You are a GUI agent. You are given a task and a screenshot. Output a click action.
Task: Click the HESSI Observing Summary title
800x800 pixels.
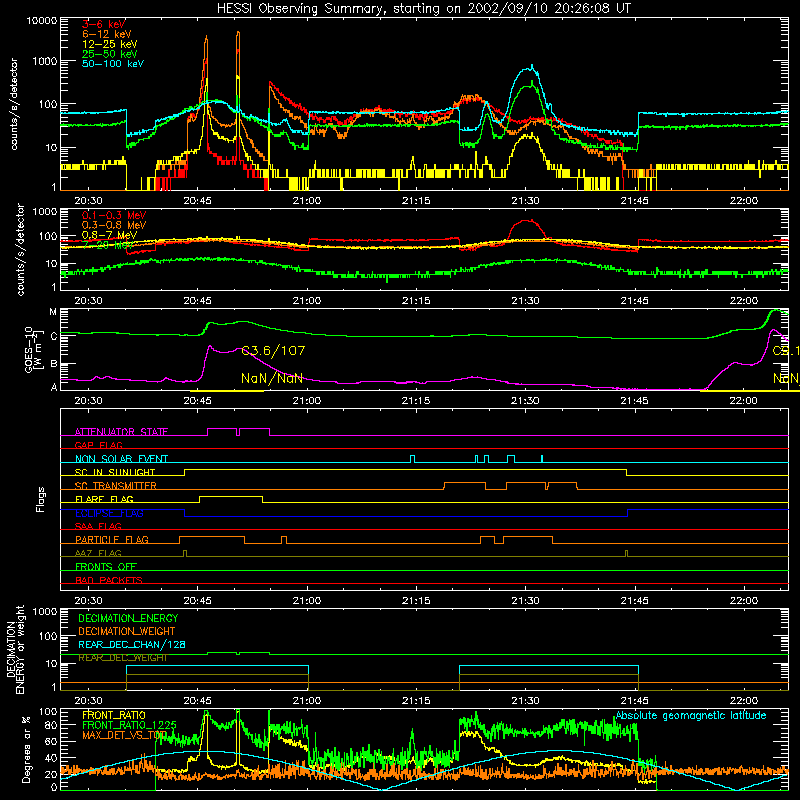click(424, 9)
